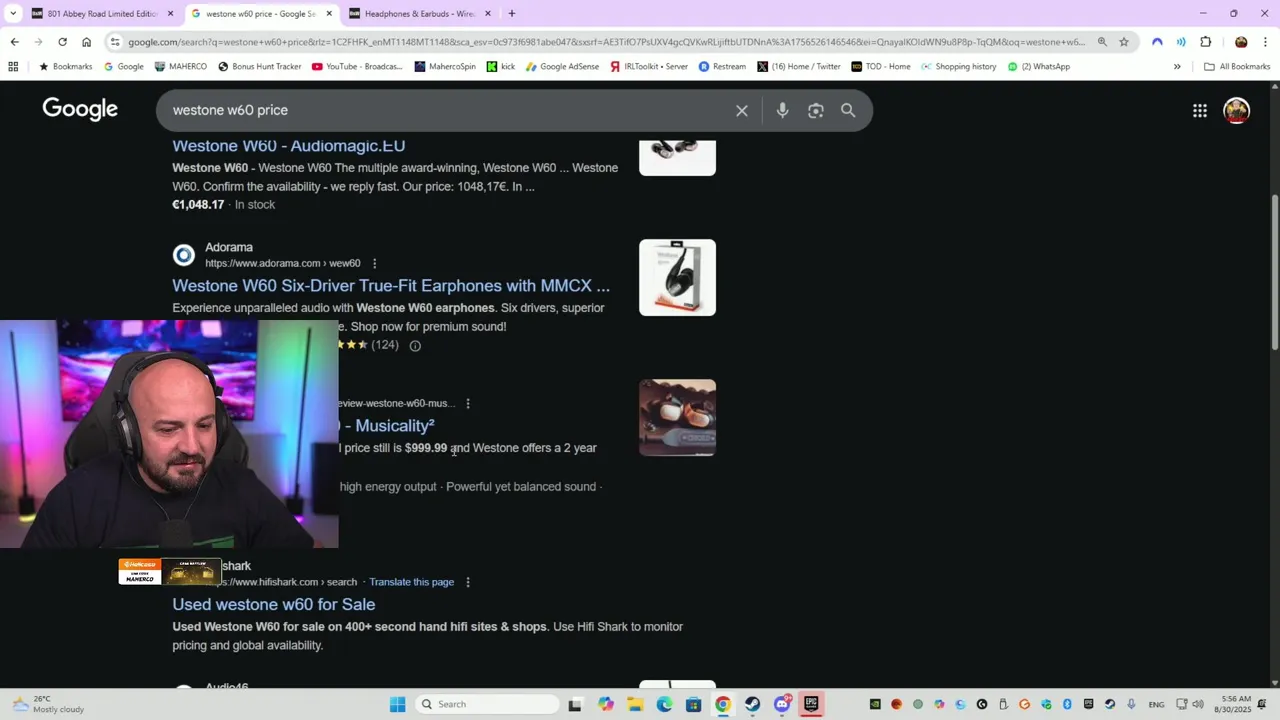Viewport: 1280px width, 720px height.
Task: Open Bonus Hunt Tracker bookmark
Action: 259,67
